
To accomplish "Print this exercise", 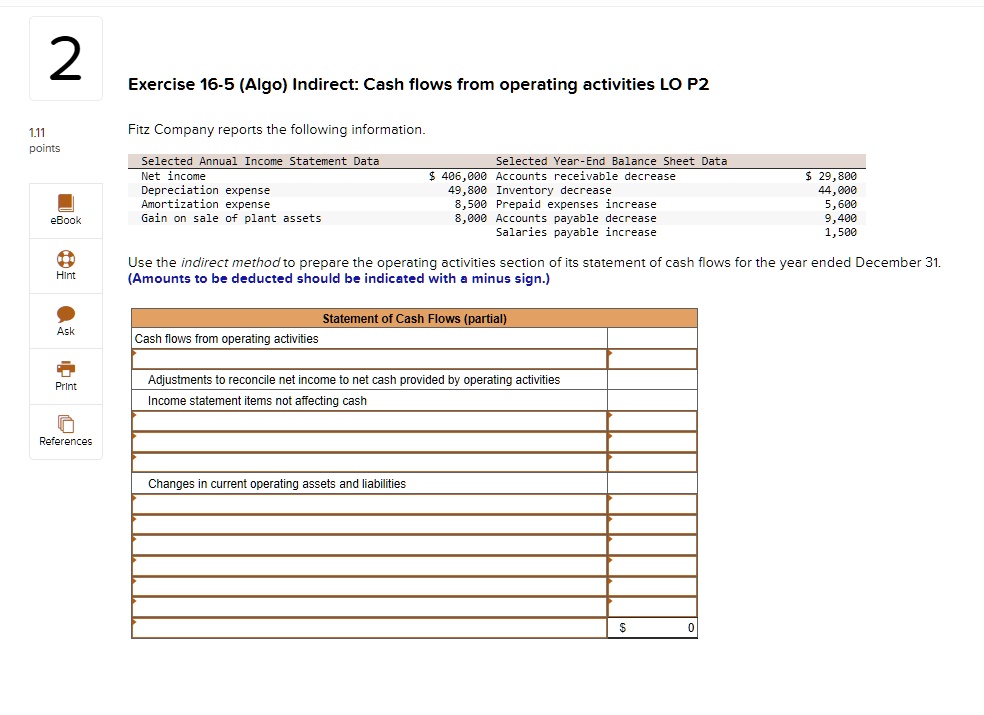I will pos(65,375).
